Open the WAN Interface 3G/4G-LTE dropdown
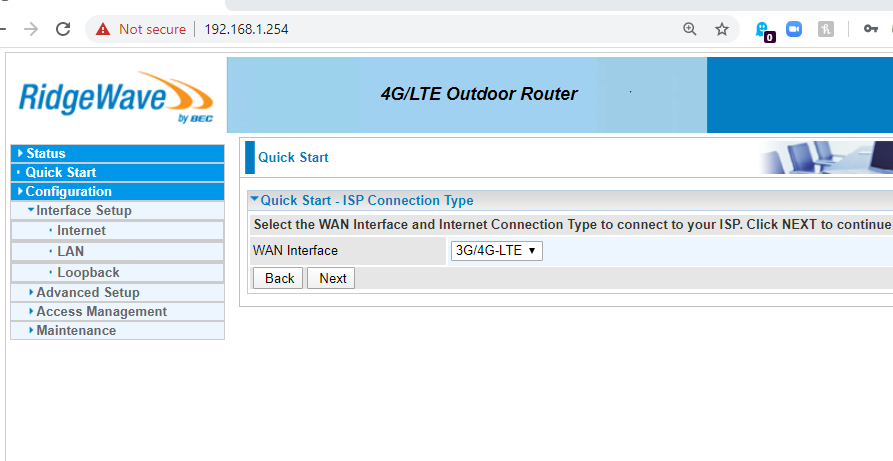 click(497, 251)
